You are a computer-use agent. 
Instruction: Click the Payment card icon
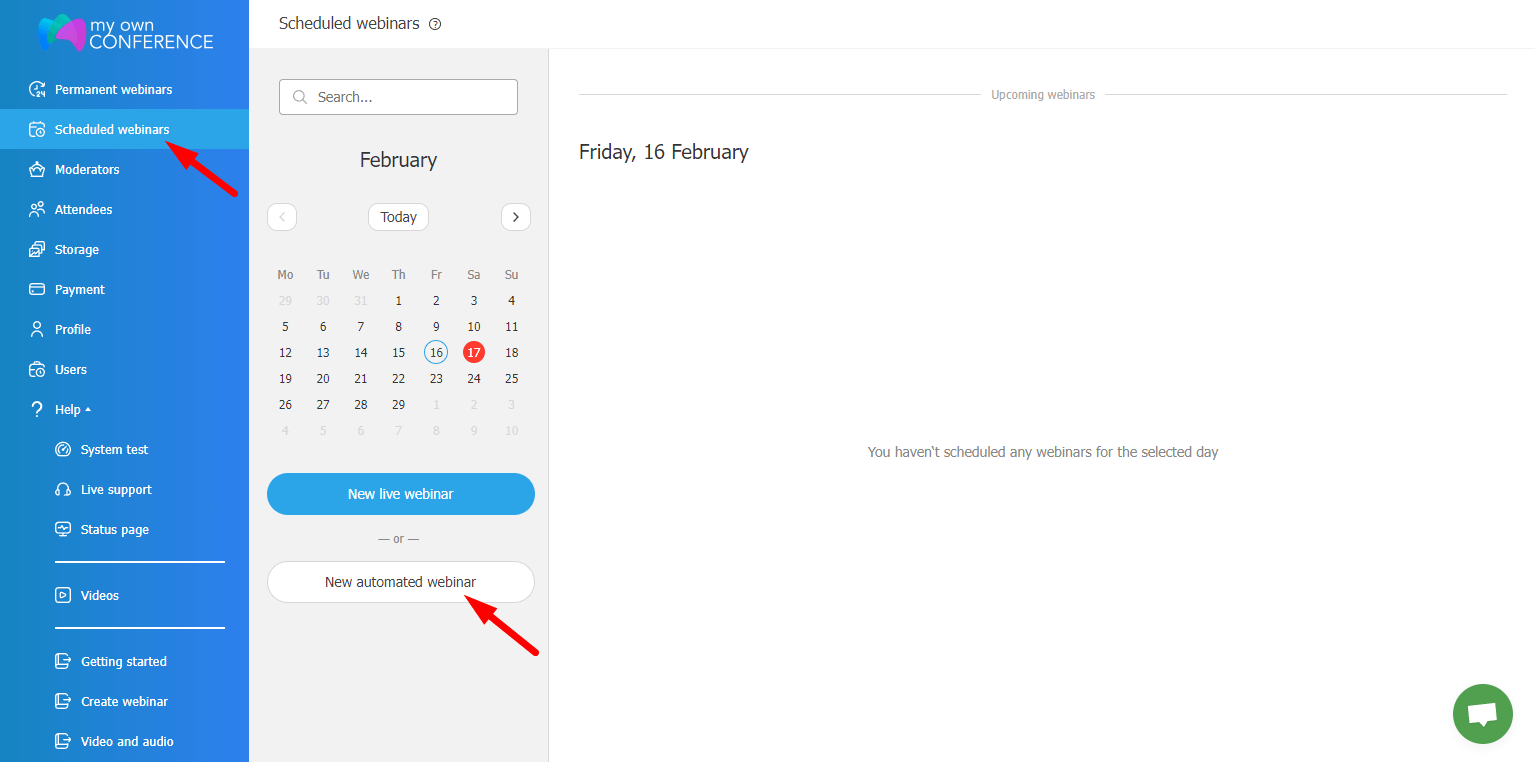pos(37,290)
